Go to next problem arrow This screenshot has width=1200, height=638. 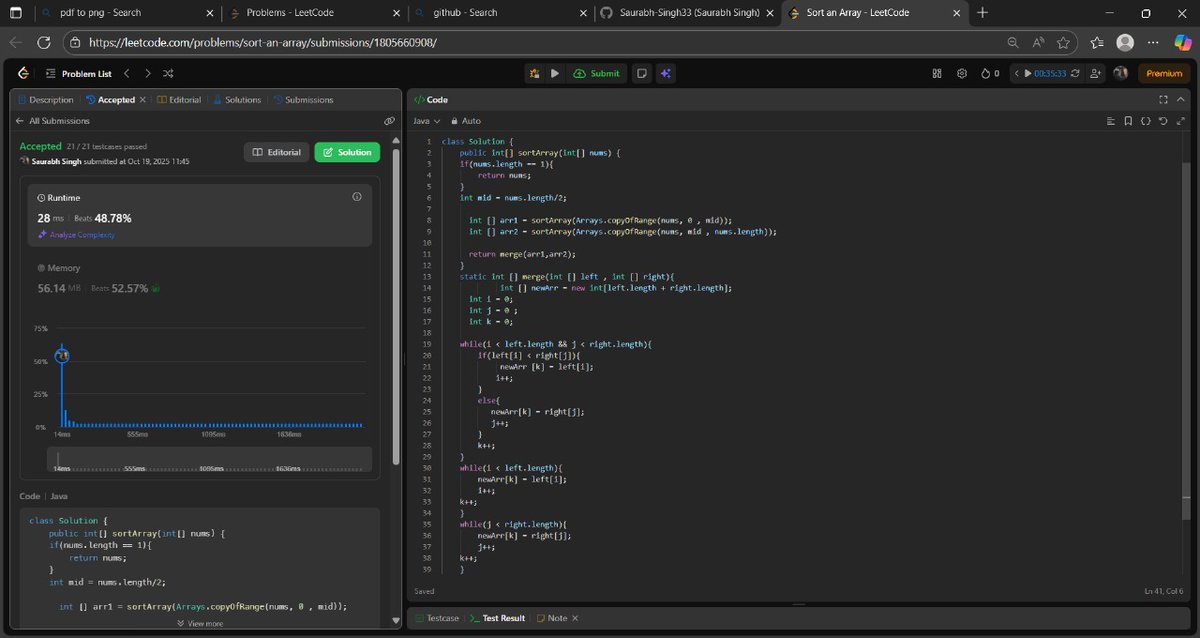tap(148, 73)
